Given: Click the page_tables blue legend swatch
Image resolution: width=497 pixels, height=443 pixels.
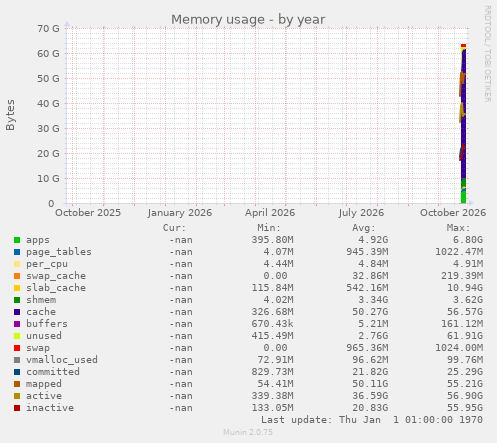Looking at the screenshot, I should (17, 252).
